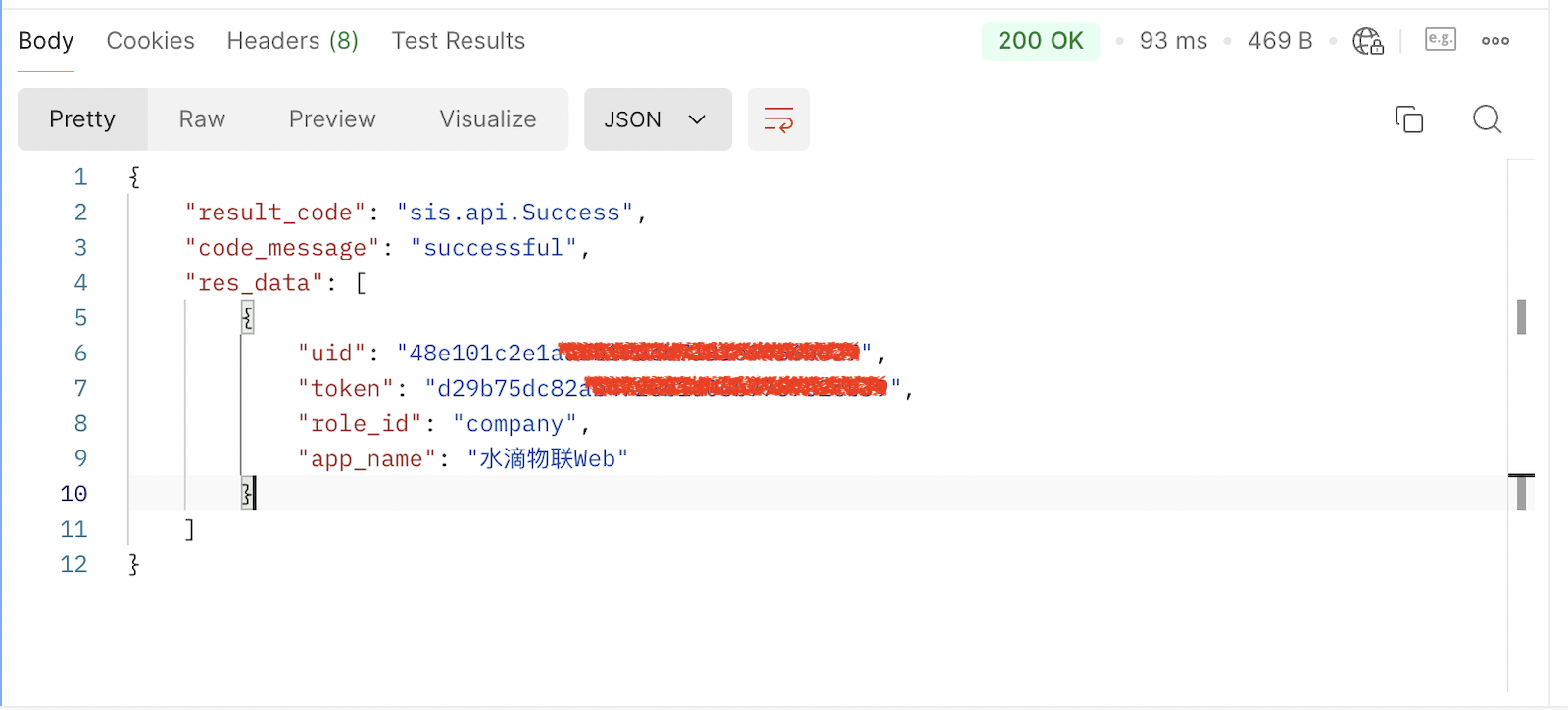Copy response body with copy icon

tap(1408, 119)
